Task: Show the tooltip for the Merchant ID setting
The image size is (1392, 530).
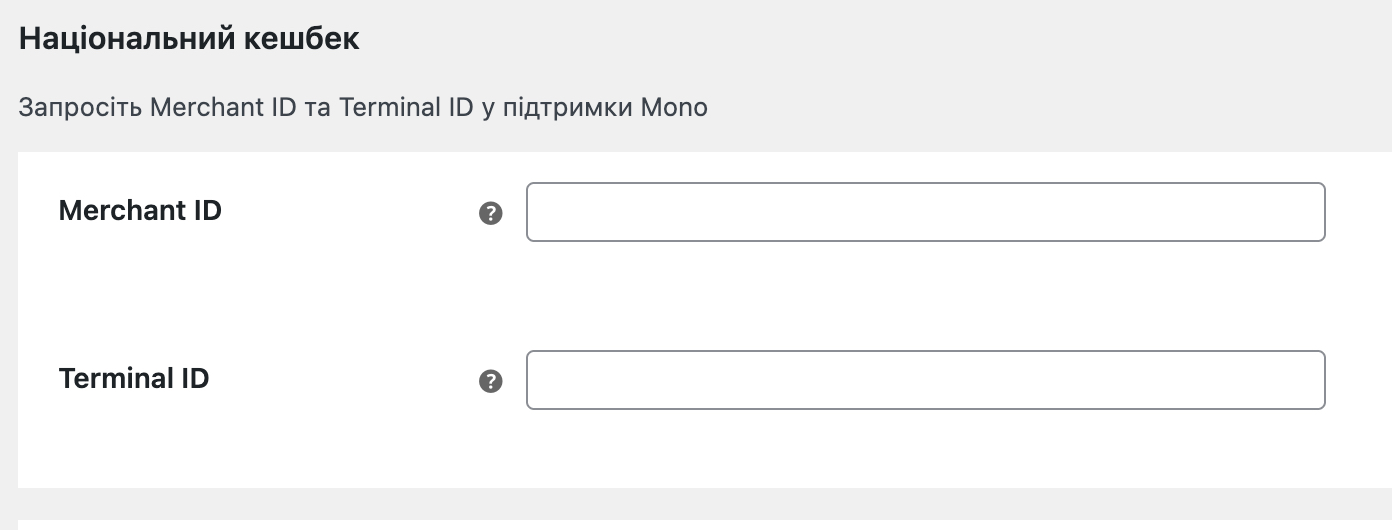Action: click(490, 213)
